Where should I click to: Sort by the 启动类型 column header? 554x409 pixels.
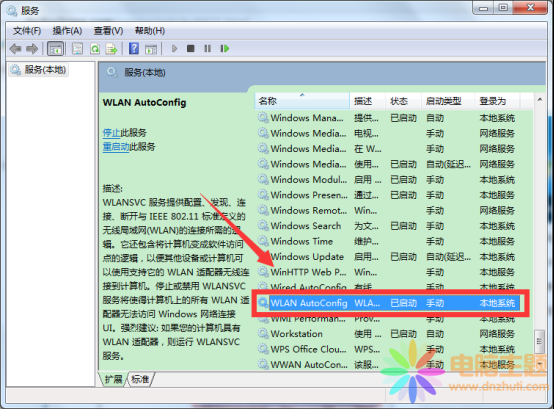pos(448,101)
